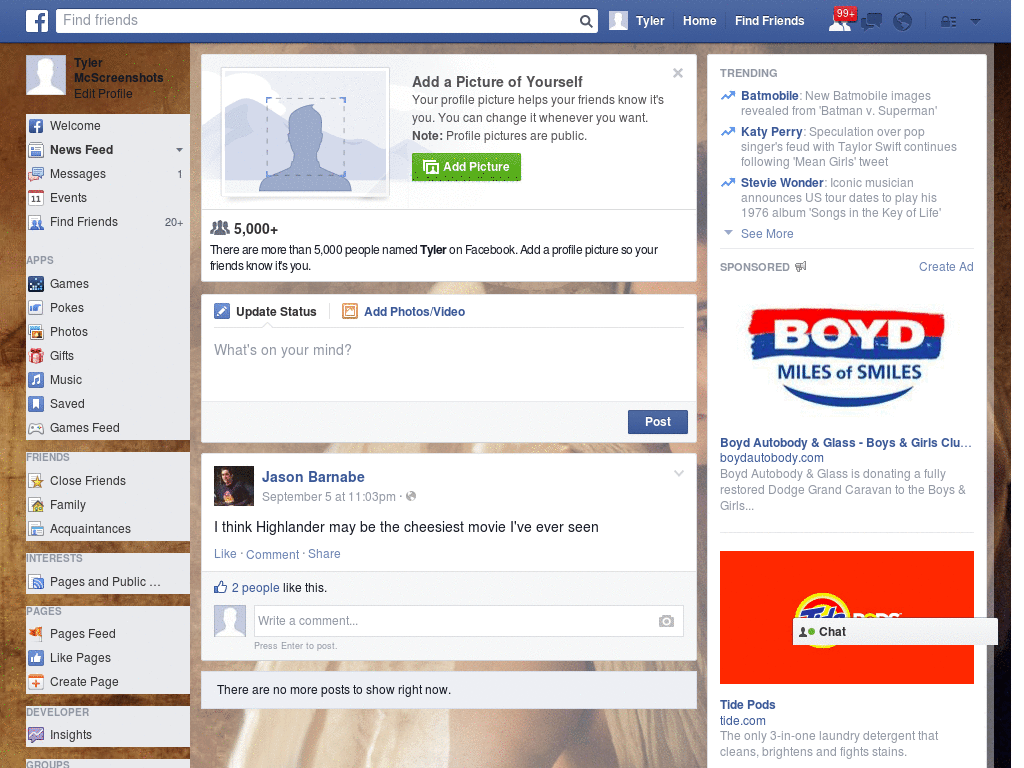The image size is (1024, 768).
Task: Click the Games Feed controller icon
Action: pyautogui.click(x=36, y=428)
